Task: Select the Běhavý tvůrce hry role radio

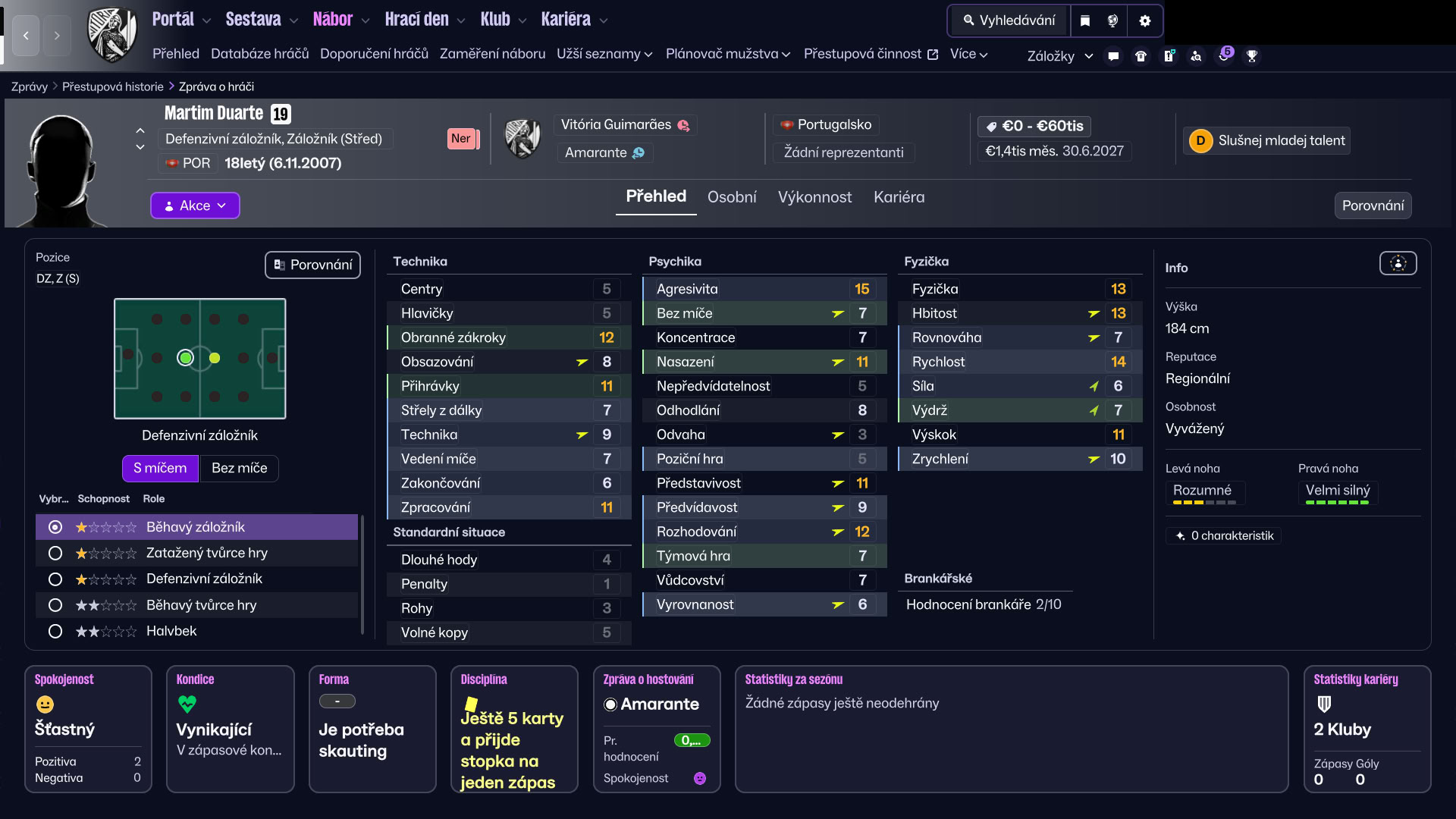Action: pyautogui.click(x=55, y=605)
